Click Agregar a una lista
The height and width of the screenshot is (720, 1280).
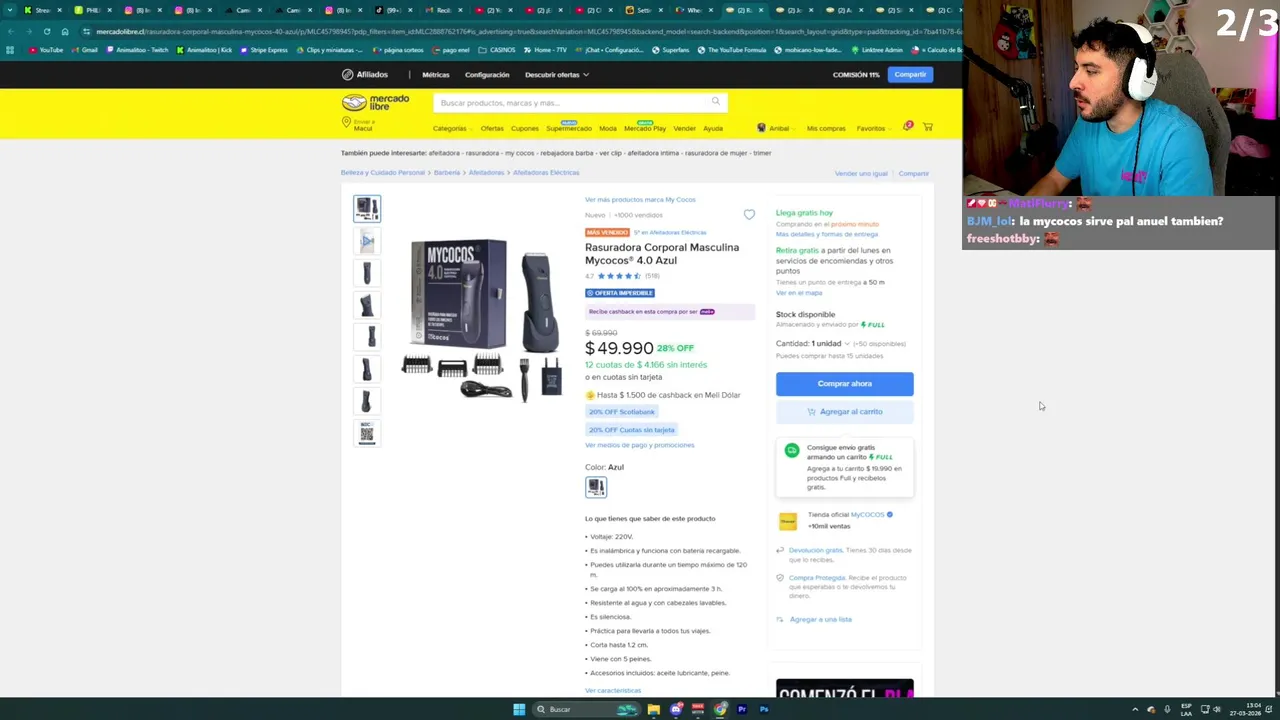820,620
